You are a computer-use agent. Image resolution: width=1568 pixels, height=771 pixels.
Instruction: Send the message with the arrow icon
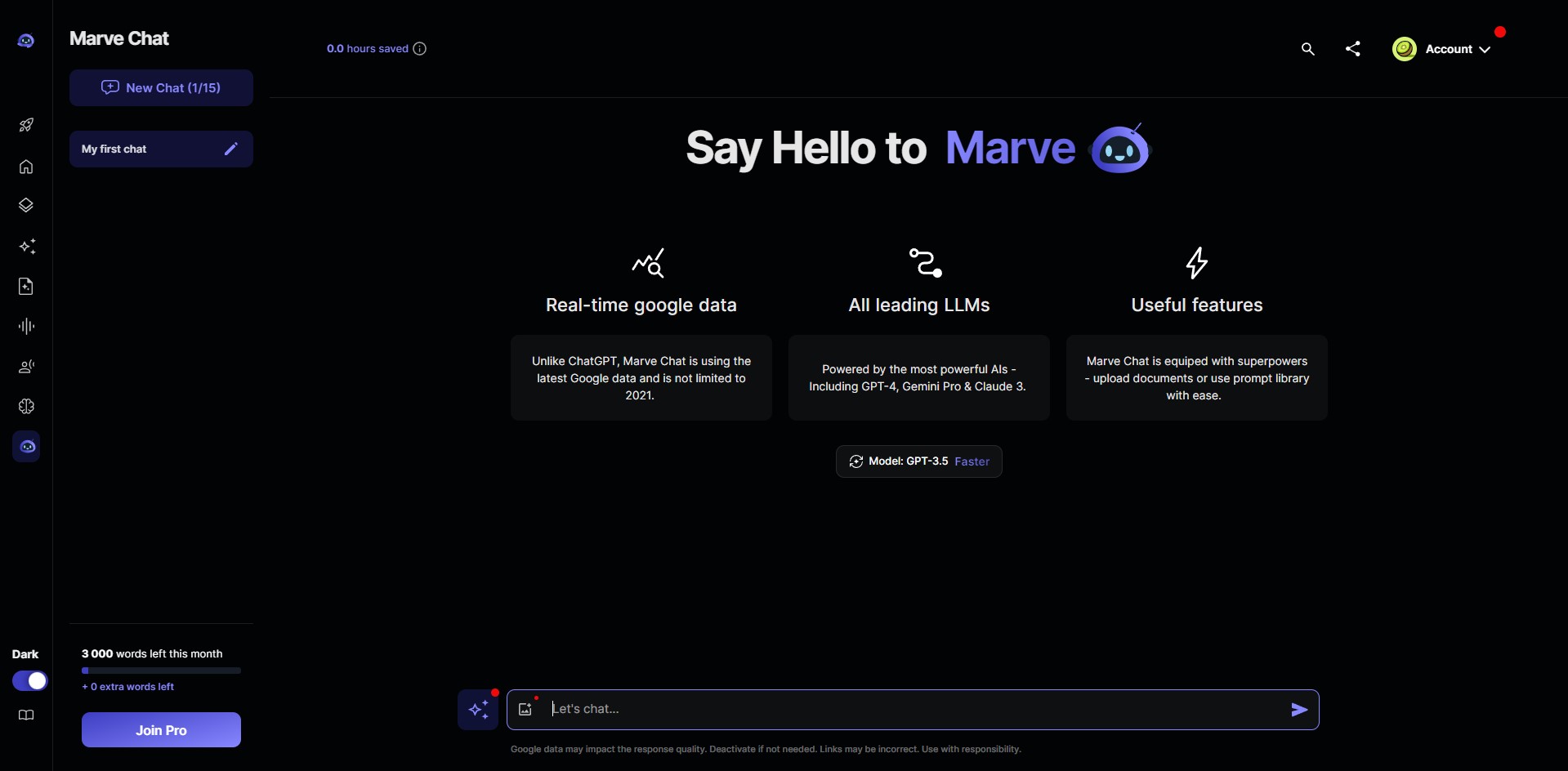coord(1299,710)
